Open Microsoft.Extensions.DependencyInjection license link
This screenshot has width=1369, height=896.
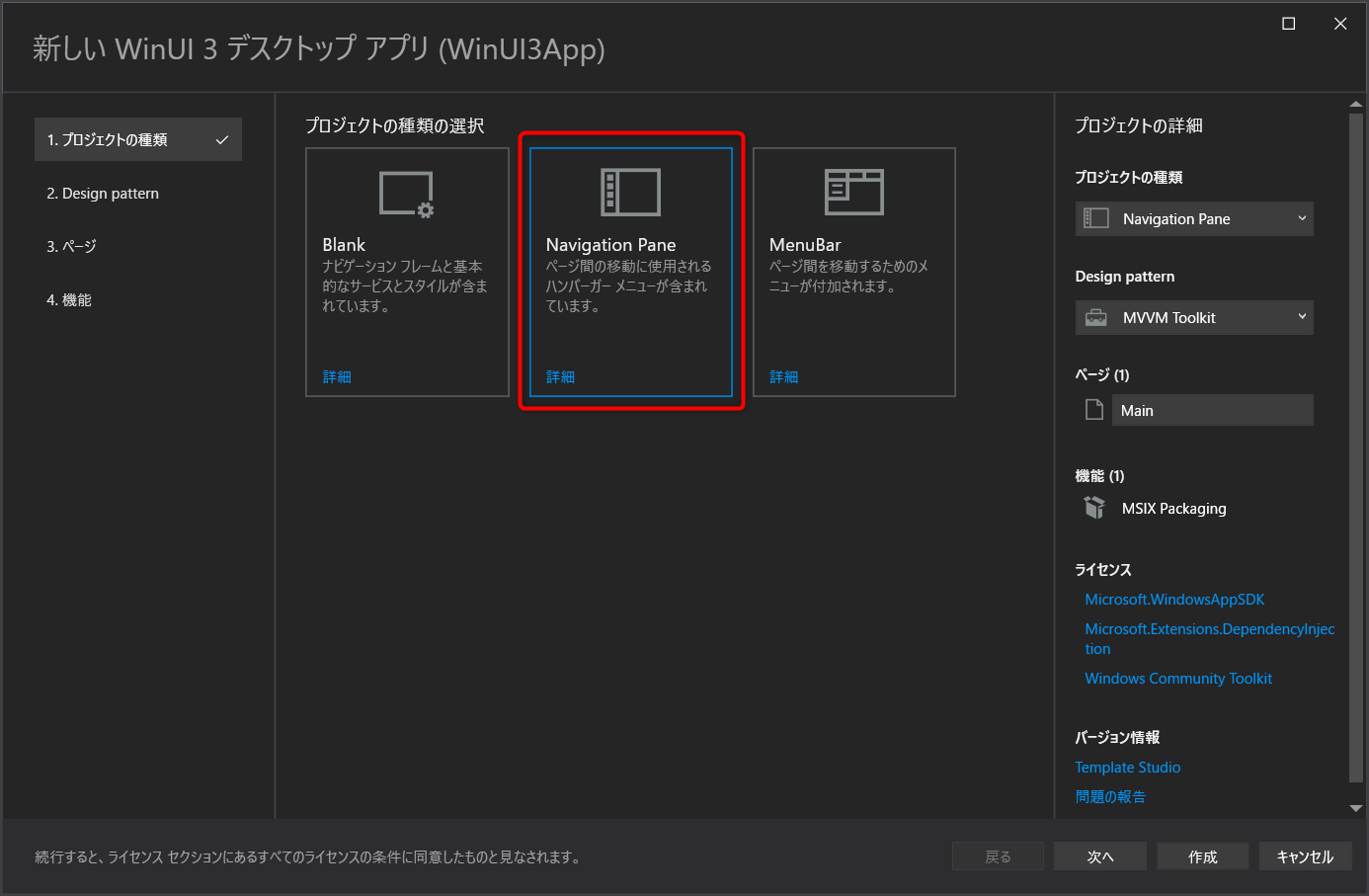tap(1209, 639)
